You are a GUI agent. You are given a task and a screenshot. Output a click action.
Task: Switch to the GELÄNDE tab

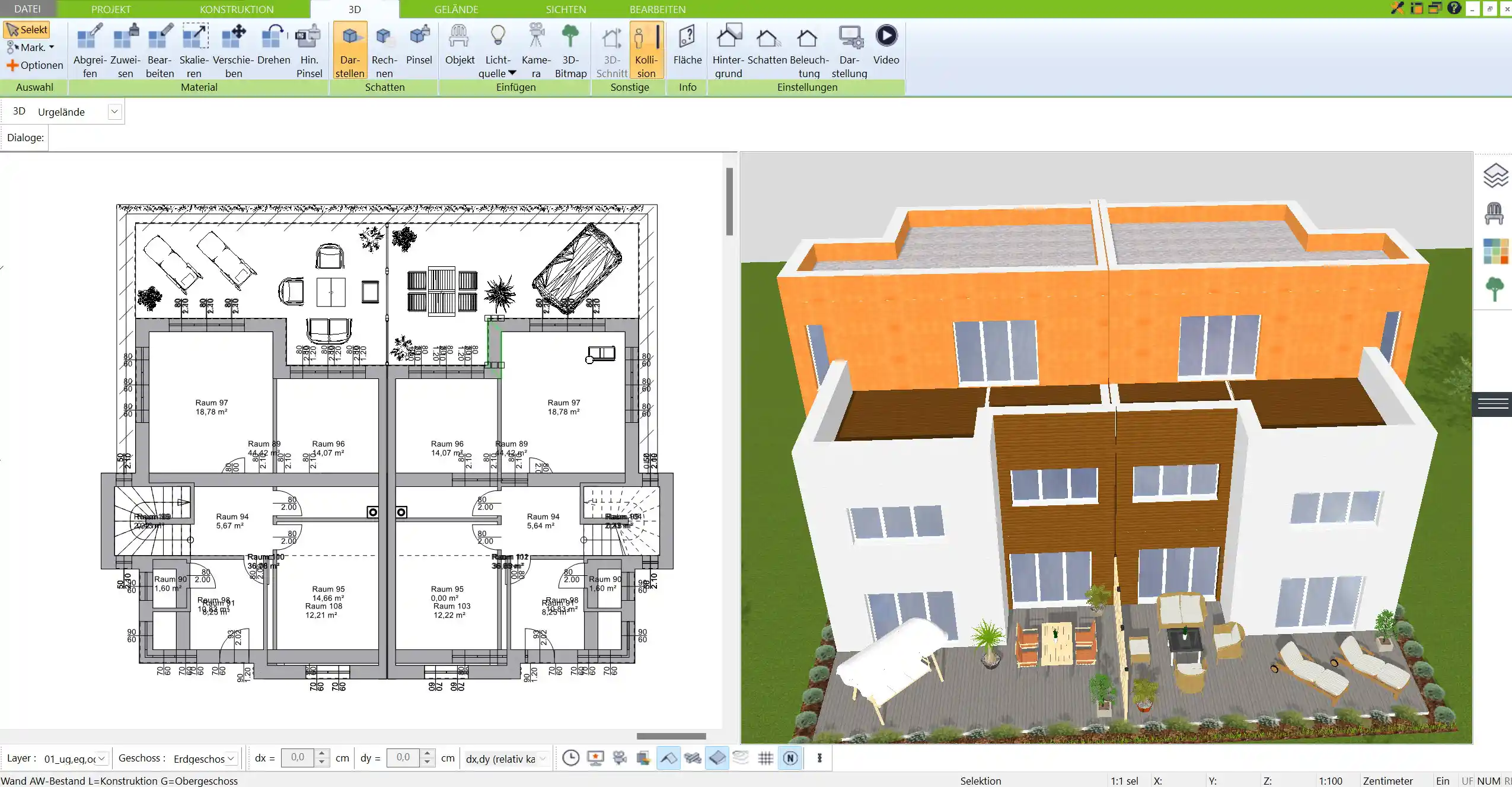(x=456, y=9)
